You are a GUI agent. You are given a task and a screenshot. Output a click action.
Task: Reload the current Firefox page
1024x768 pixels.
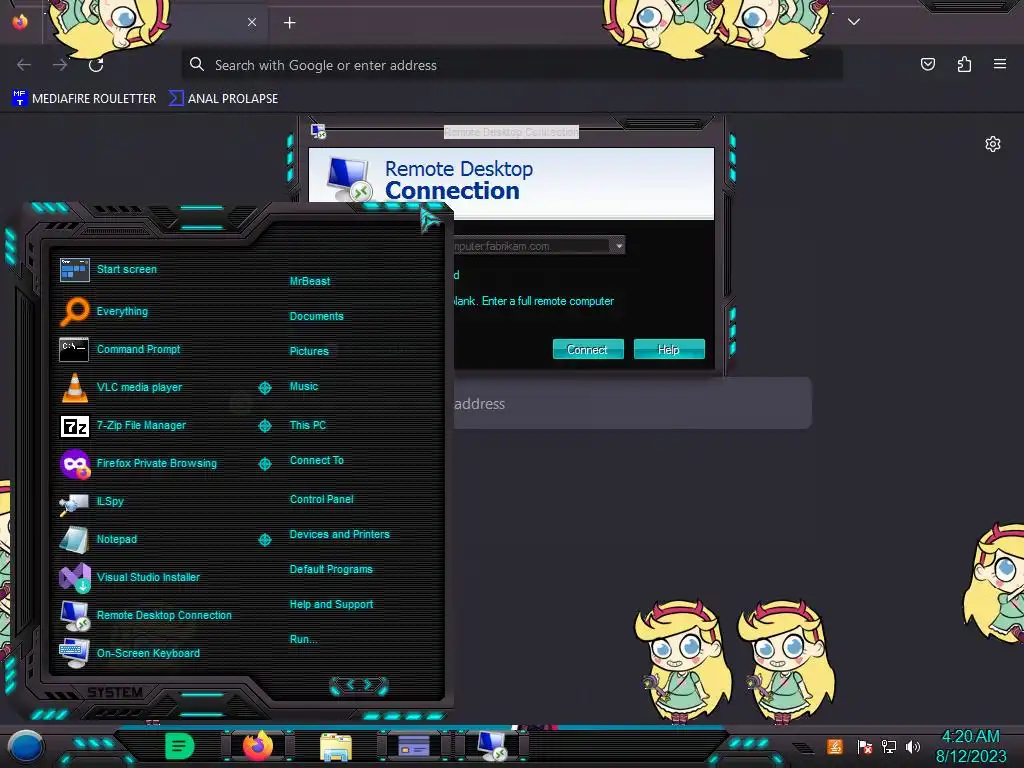96,65
